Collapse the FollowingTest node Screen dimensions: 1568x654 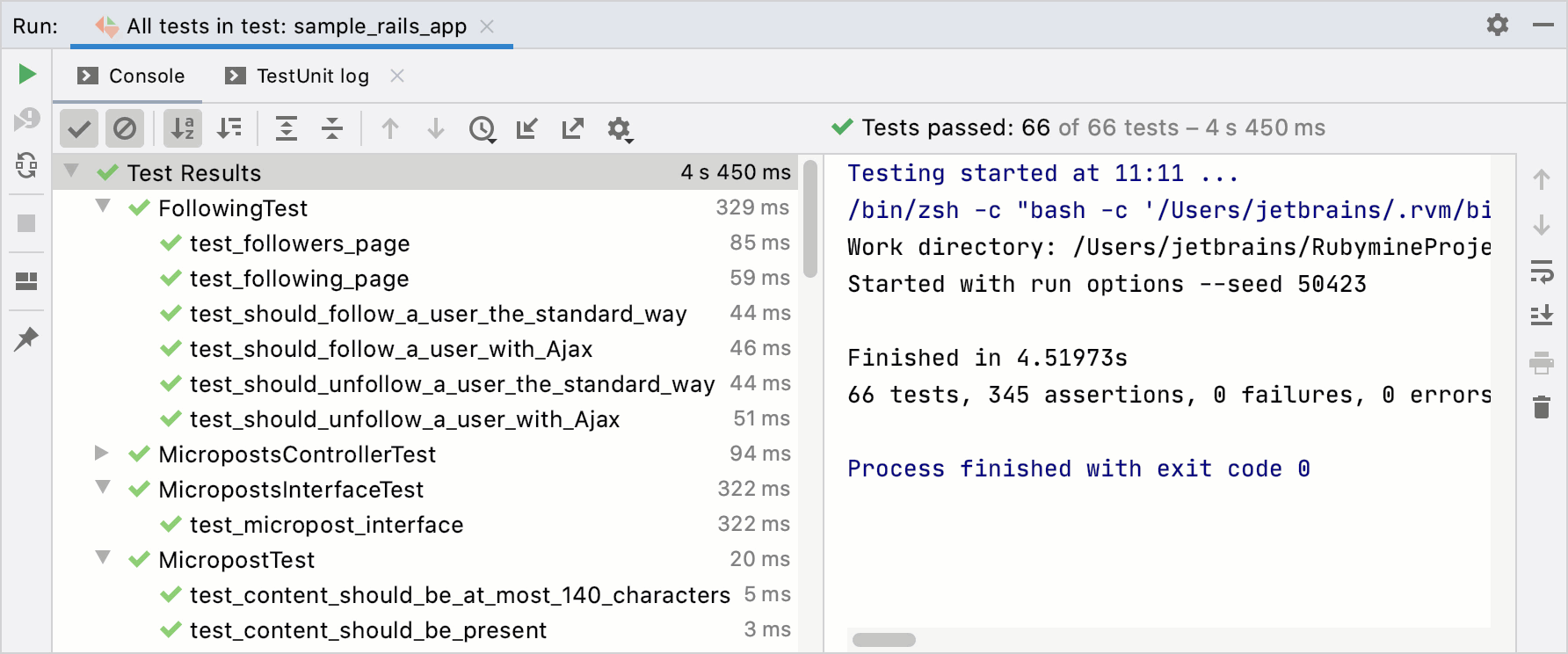[103, 207]
